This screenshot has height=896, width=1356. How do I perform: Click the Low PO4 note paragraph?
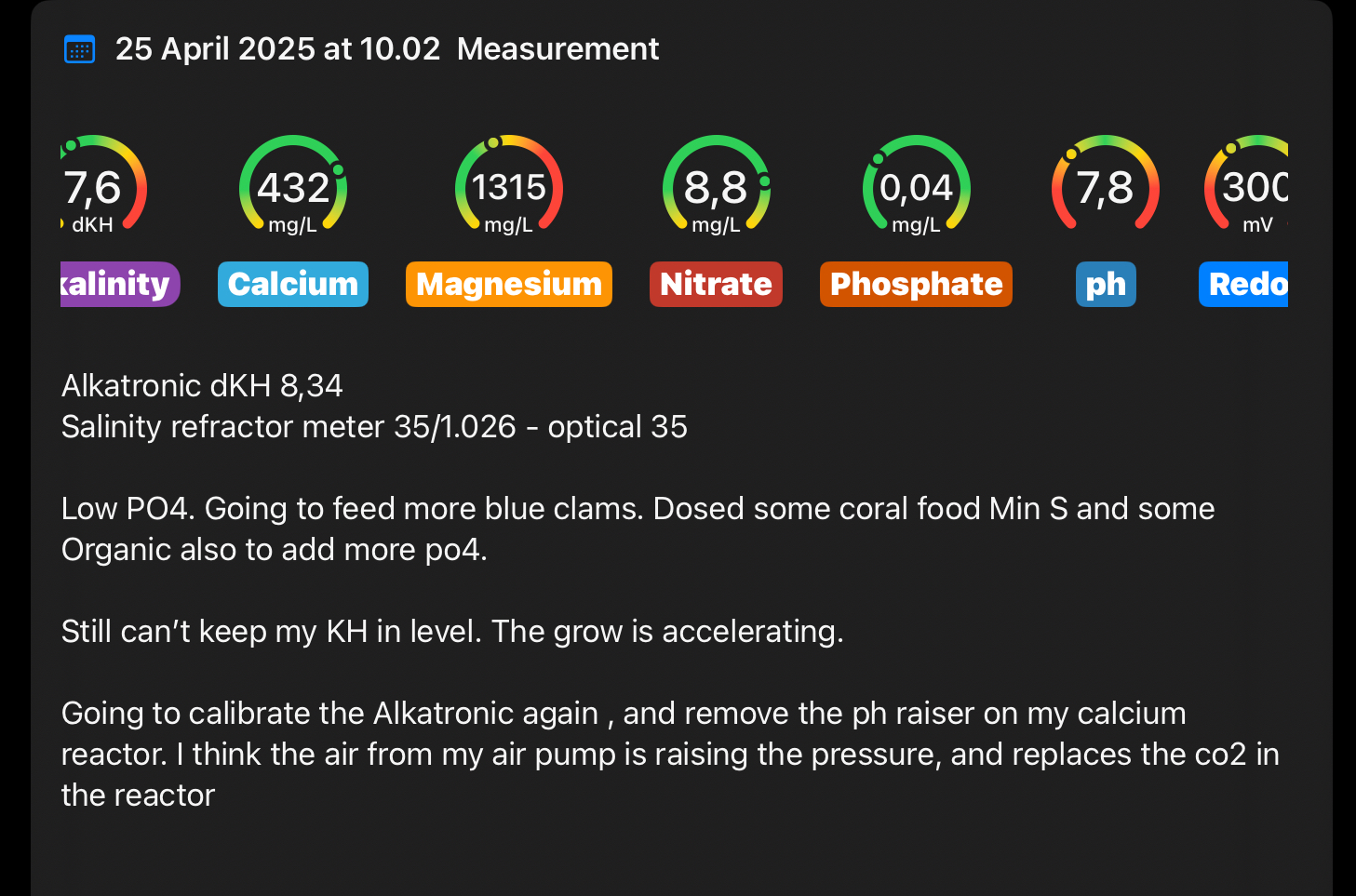(x=638, y=528)
